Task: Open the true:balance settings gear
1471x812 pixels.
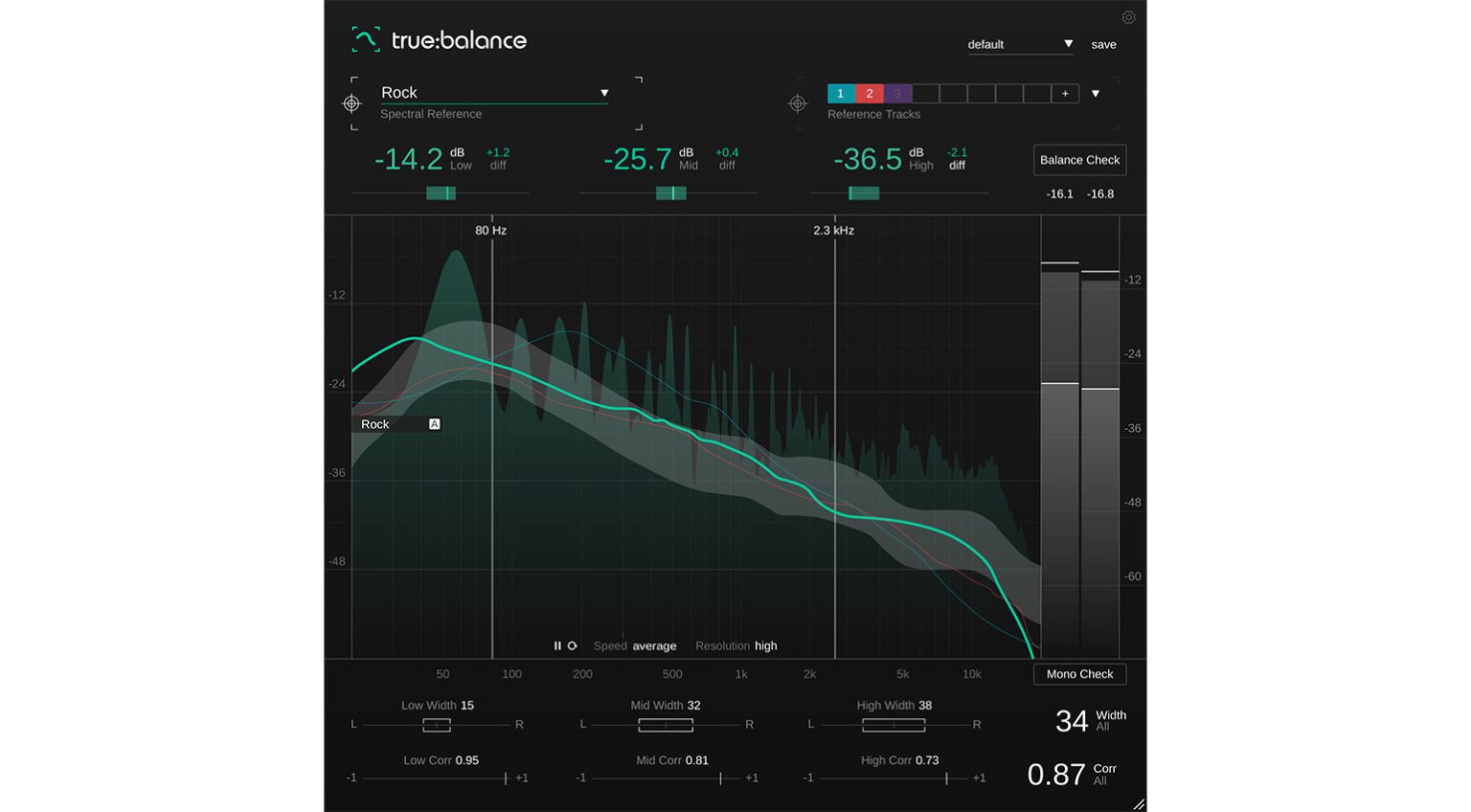Action: click(x=1128, y=17)
